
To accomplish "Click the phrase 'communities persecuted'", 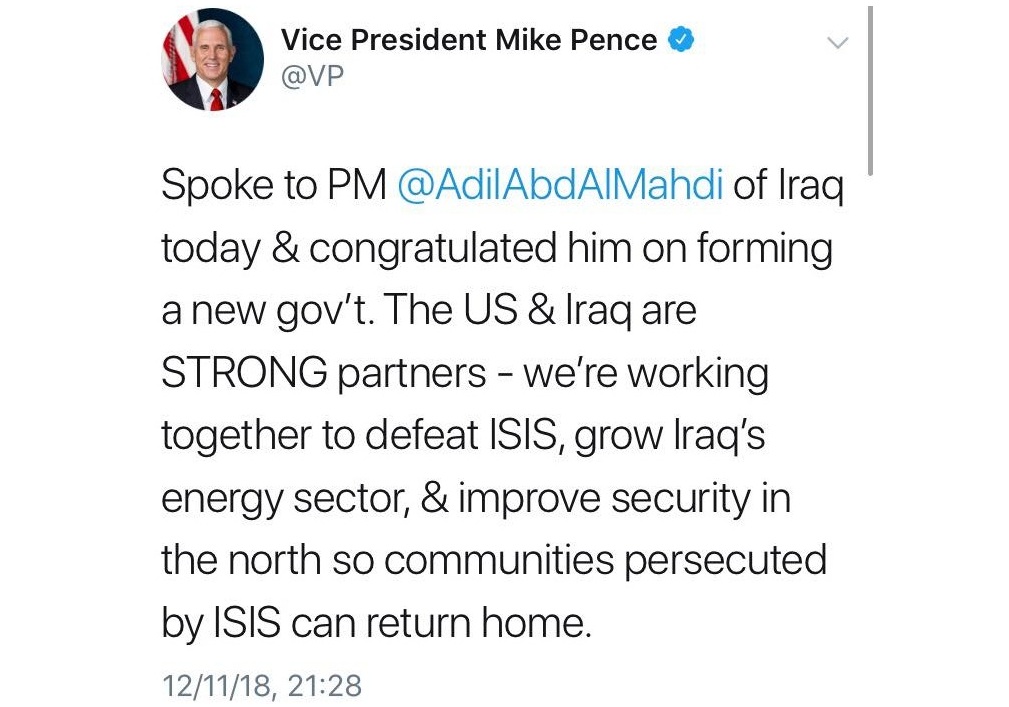I will point(605,561).
